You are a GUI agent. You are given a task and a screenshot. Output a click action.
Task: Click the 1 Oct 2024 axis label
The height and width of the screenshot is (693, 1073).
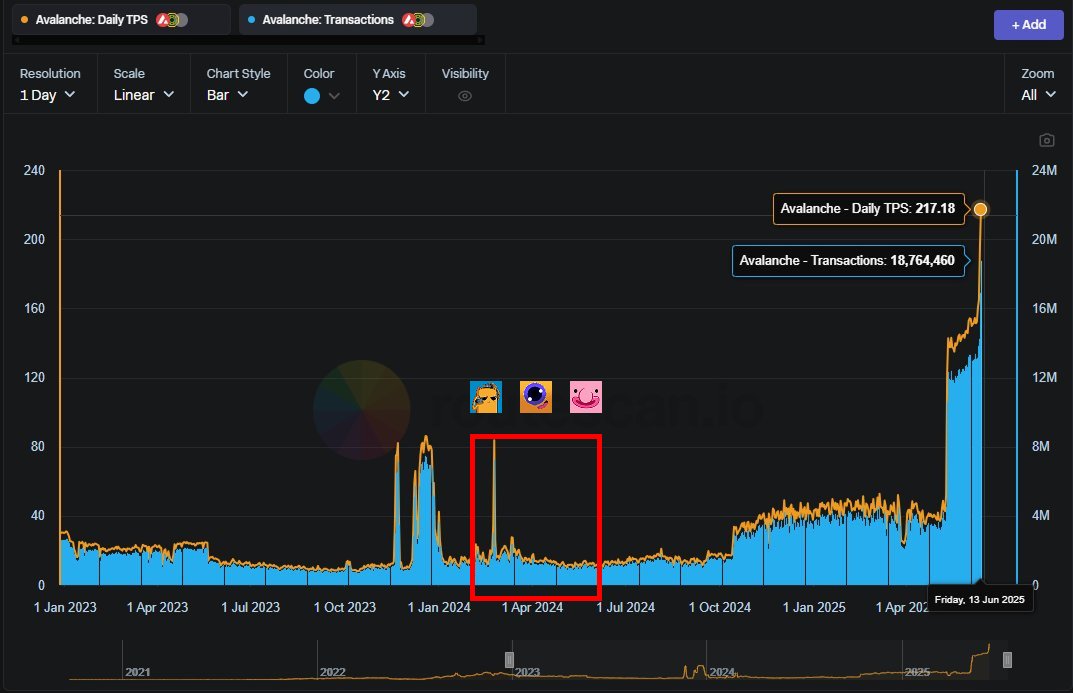720,607
